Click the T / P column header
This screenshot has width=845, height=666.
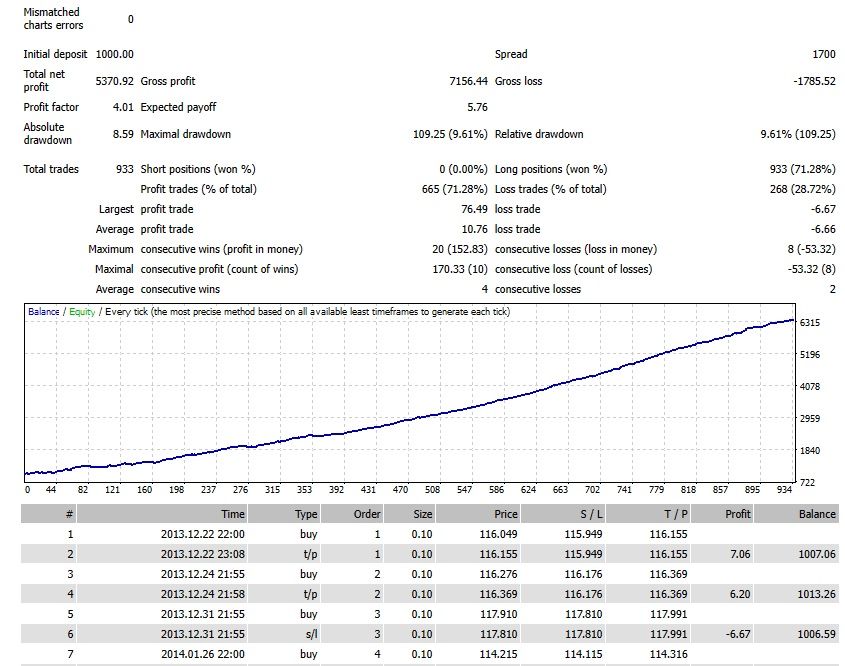(648, 514)
